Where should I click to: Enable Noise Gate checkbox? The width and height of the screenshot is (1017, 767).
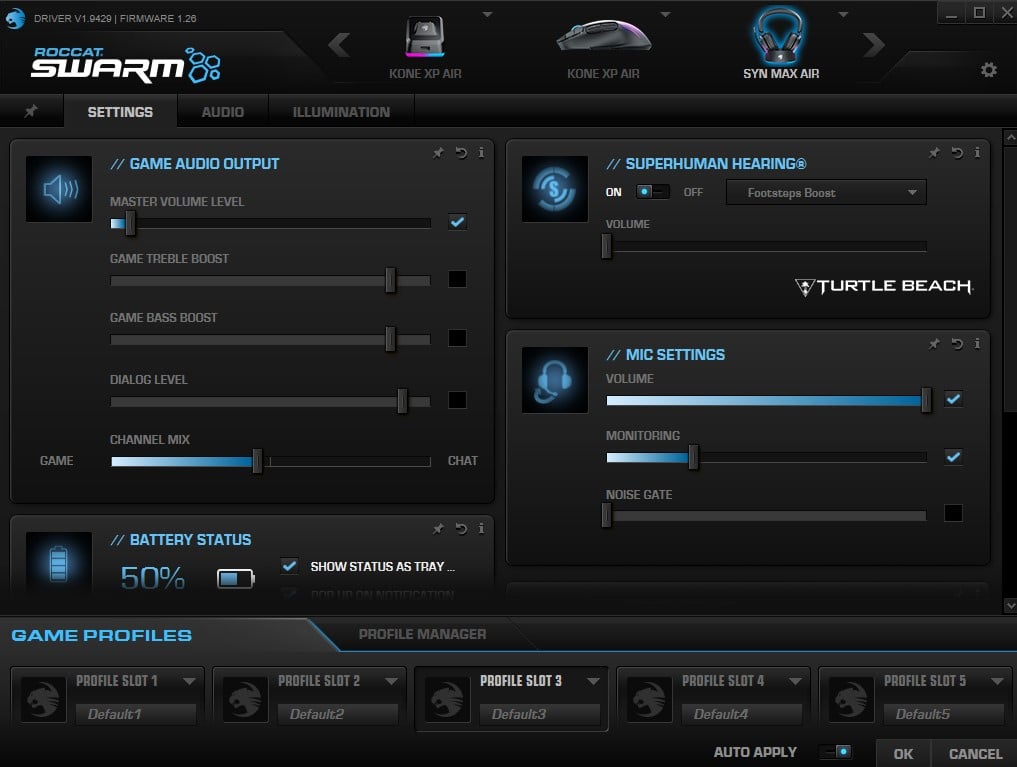[x=953, y=513]
